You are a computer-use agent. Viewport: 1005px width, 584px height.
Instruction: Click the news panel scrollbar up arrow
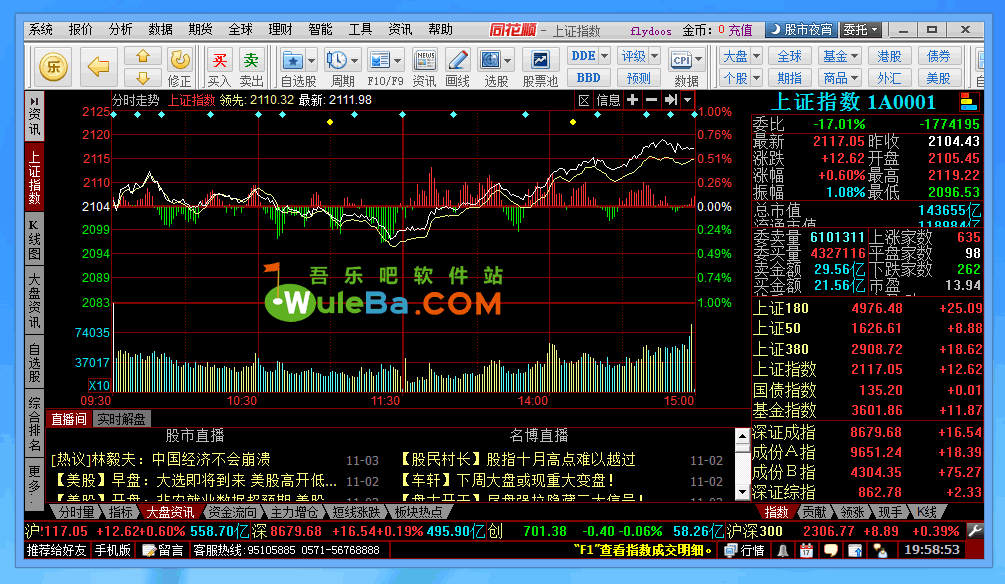click(742, 436)
